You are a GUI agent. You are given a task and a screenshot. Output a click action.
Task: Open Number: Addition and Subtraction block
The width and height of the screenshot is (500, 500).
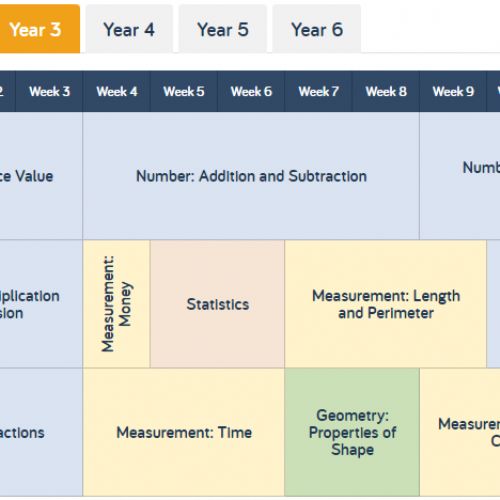pyautogui.click(x=251, y=176)
